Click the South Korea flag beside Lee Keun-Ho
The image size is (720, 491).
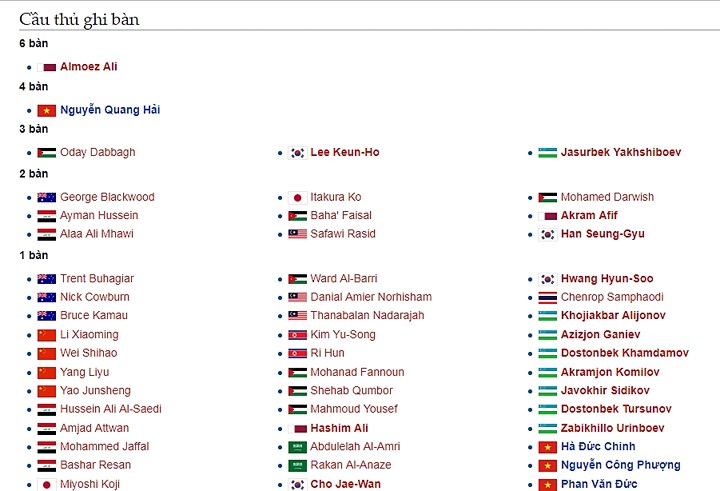(297, 153)
